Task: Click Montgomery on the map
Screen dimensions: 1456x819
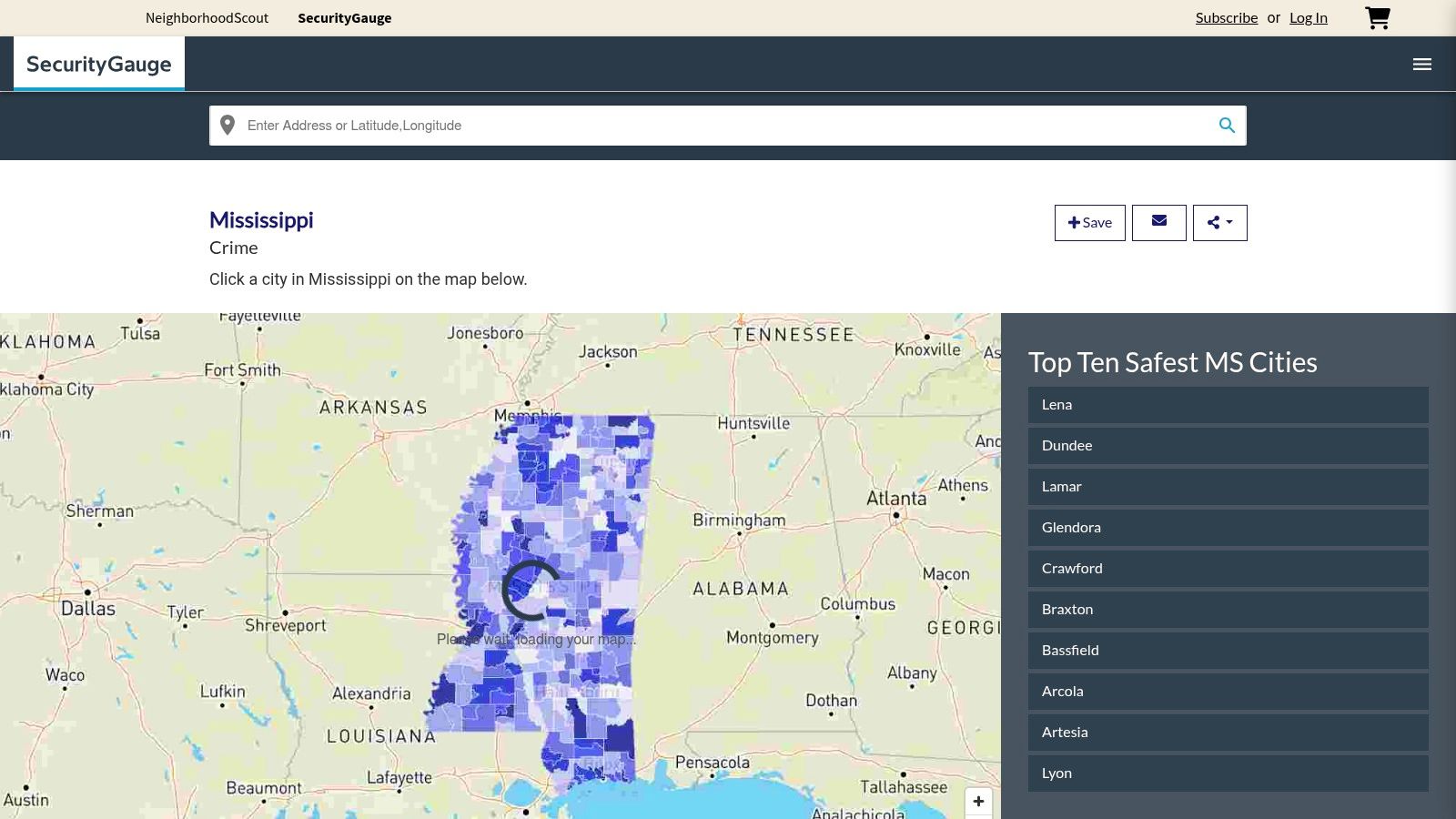Action: pyautogui.click(x=773, y=638)
